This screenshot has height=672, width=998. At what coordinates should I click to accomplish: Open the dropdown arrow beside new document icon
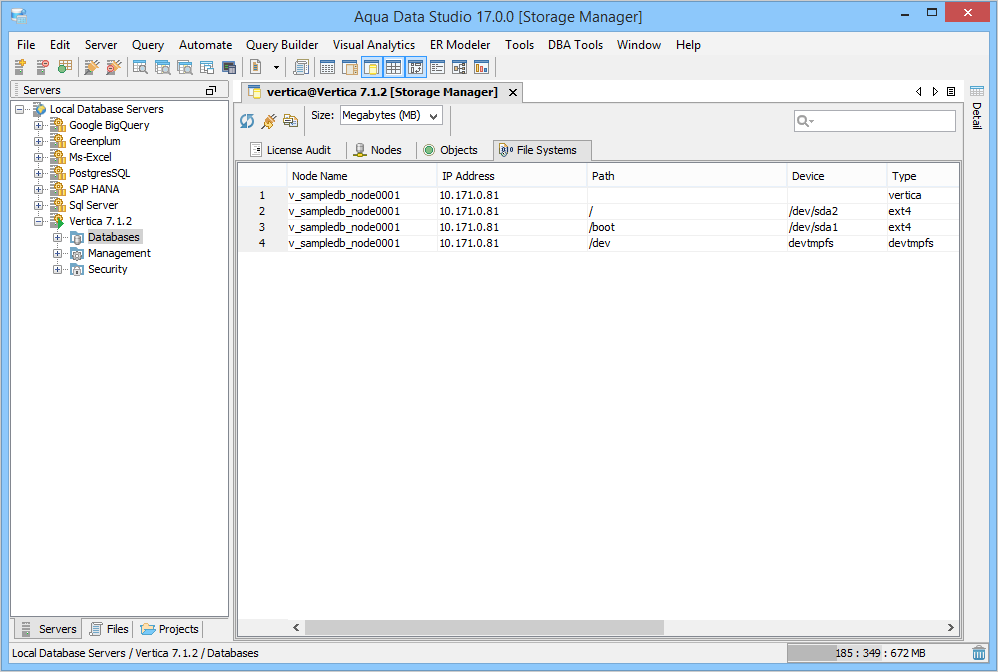[276, 67]
